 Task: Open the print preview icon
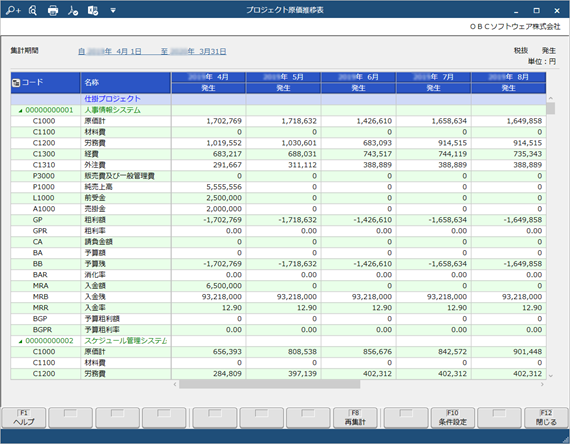pos(33,11)
